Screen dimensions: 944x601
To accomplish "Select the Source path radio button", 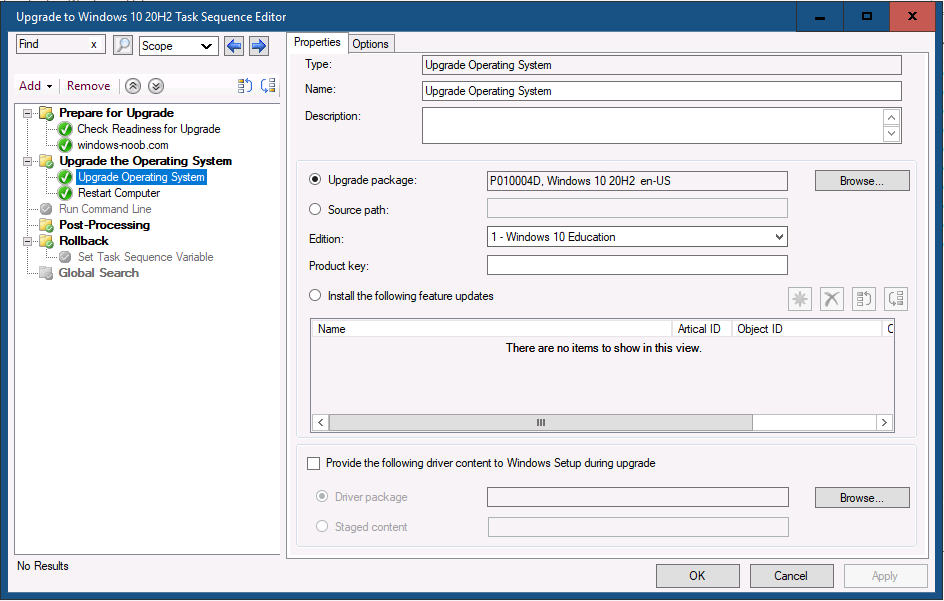I will [315, 209].
